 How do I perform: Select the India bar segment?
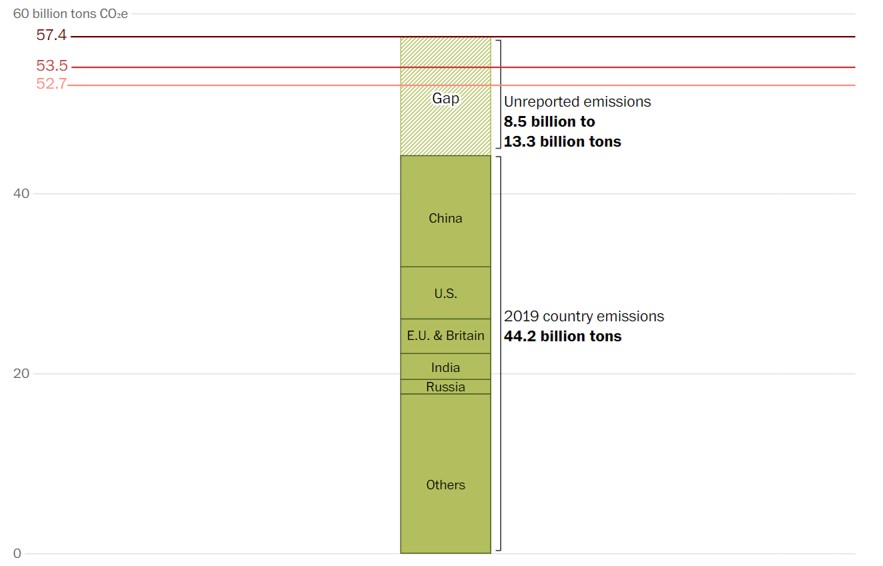tap(445, 367)
